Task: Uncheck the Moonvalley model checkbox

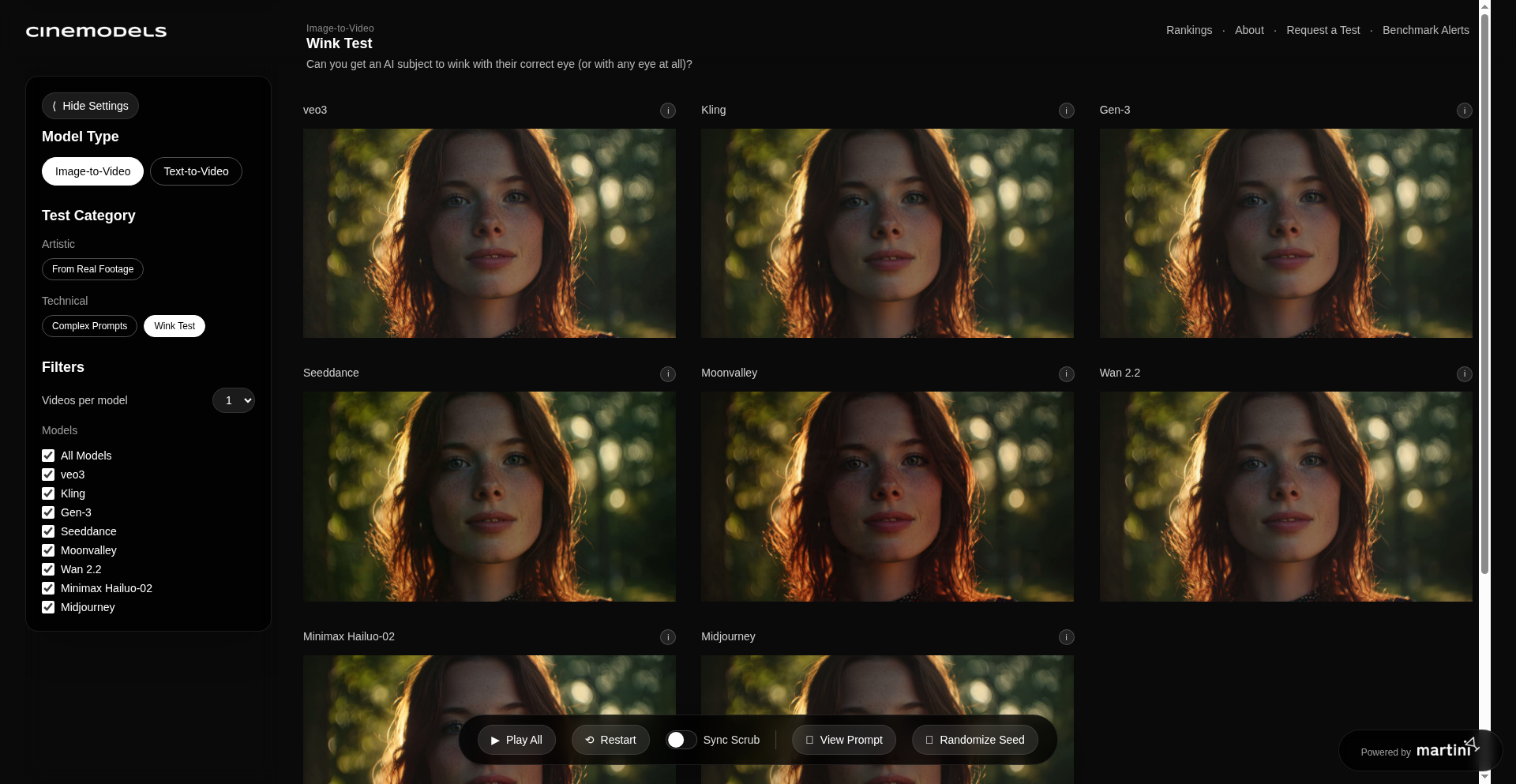Action: tap(48, 550)
